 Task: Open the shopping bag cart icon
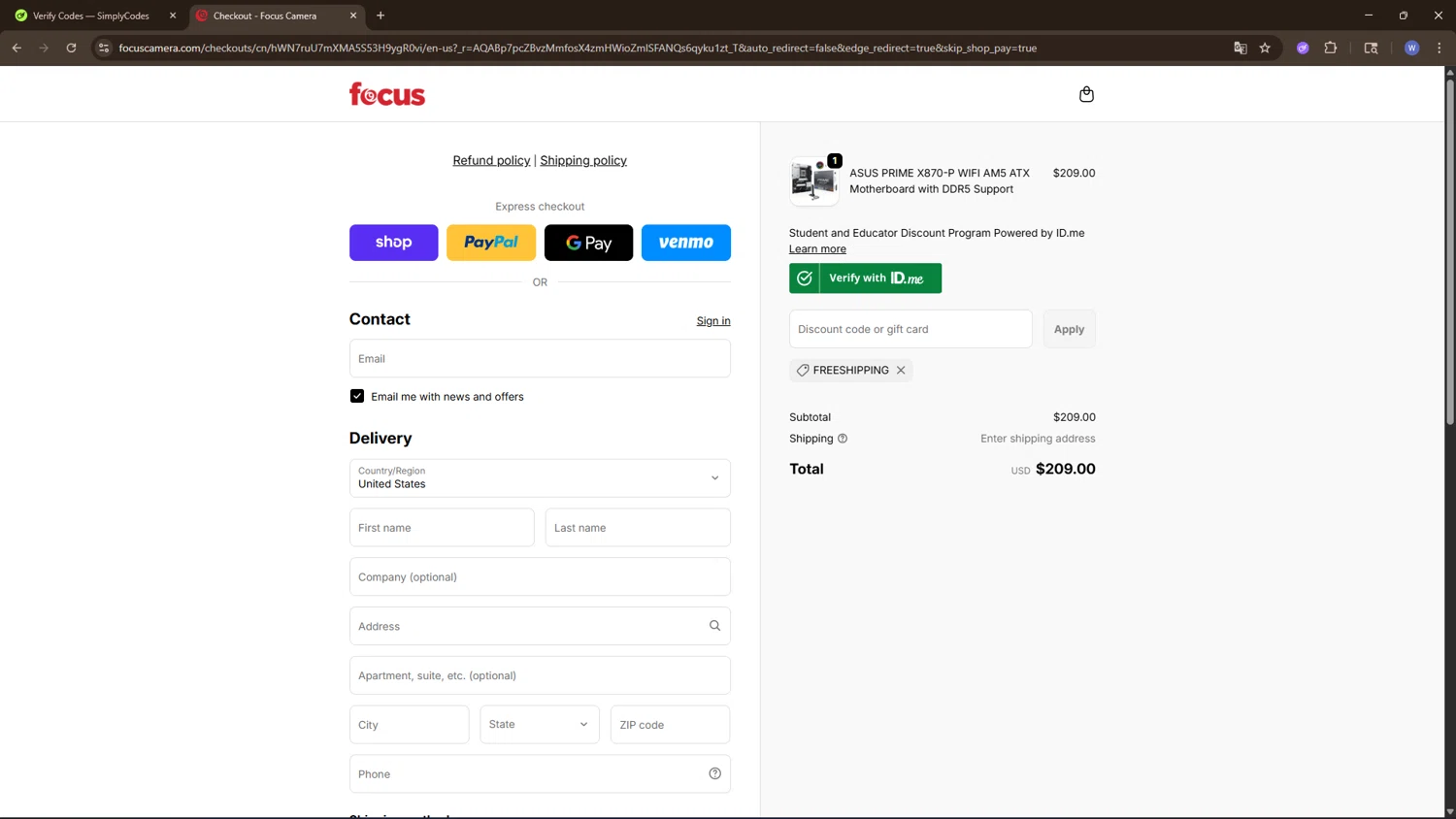click(1086, 94)
